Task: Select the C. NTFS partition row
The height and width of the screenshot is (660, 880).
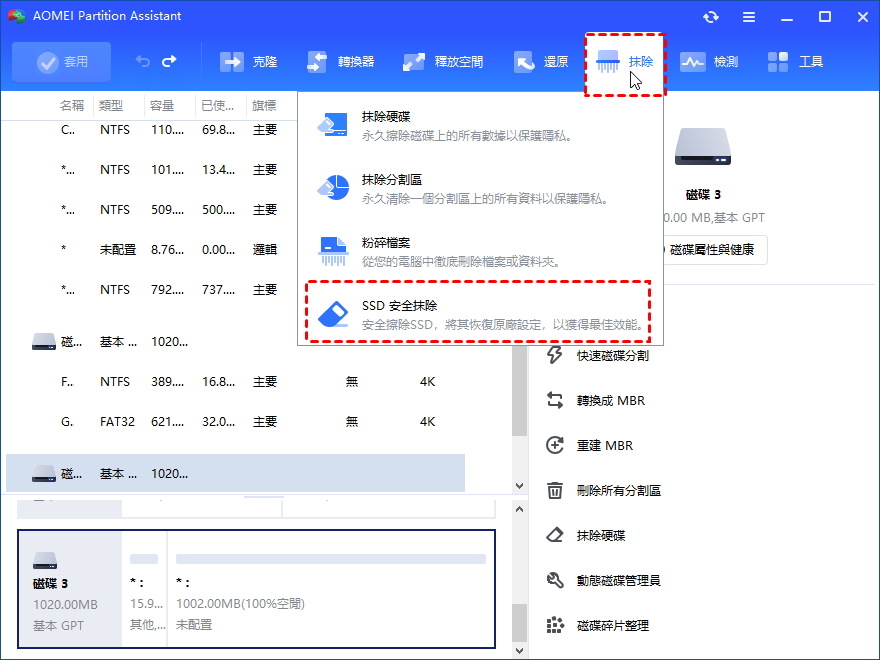Action: point(152,130)
